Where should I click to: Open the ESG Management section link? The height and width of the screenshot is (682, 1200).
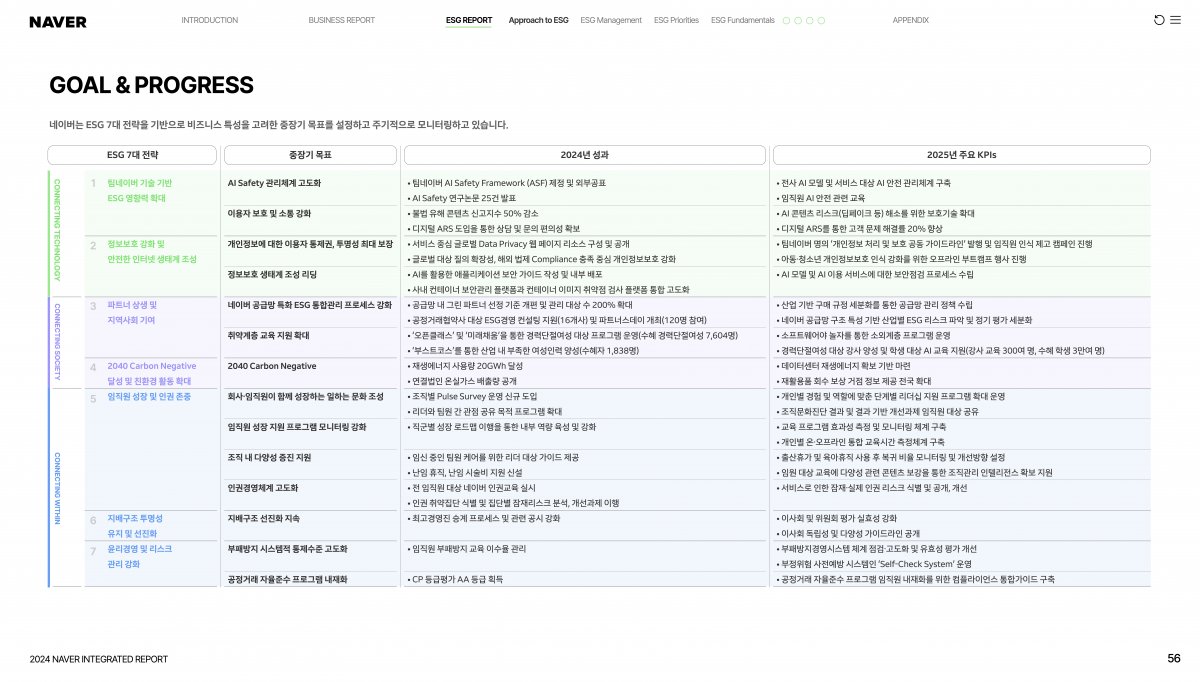pos(611,19)
